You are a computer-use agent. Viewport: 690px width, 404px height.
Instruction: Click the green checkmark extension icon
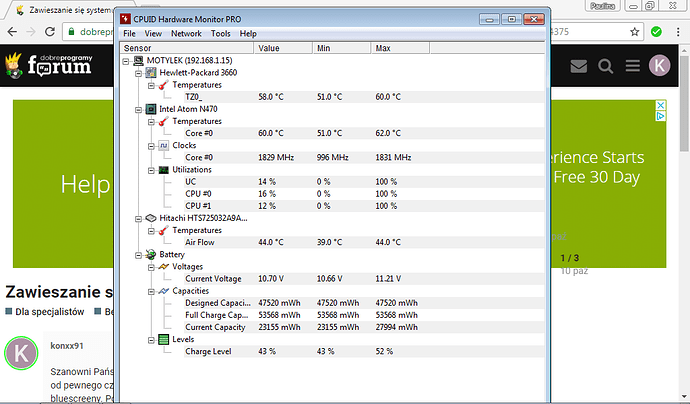coord(656,32)
